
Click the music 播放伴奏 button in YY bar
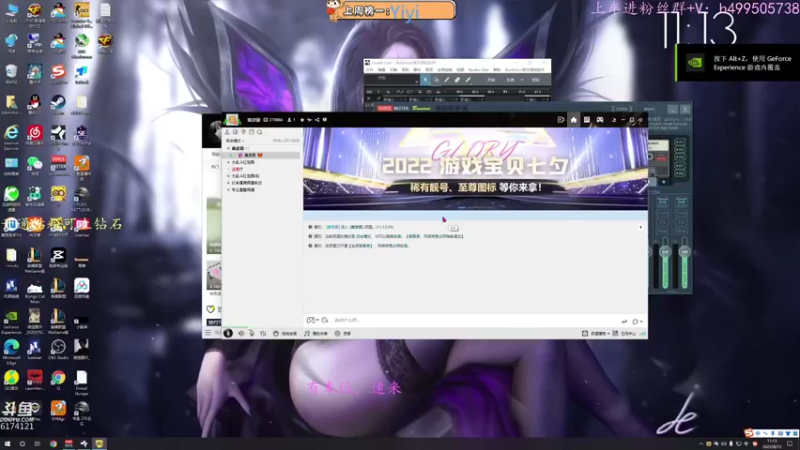point(316,333)
